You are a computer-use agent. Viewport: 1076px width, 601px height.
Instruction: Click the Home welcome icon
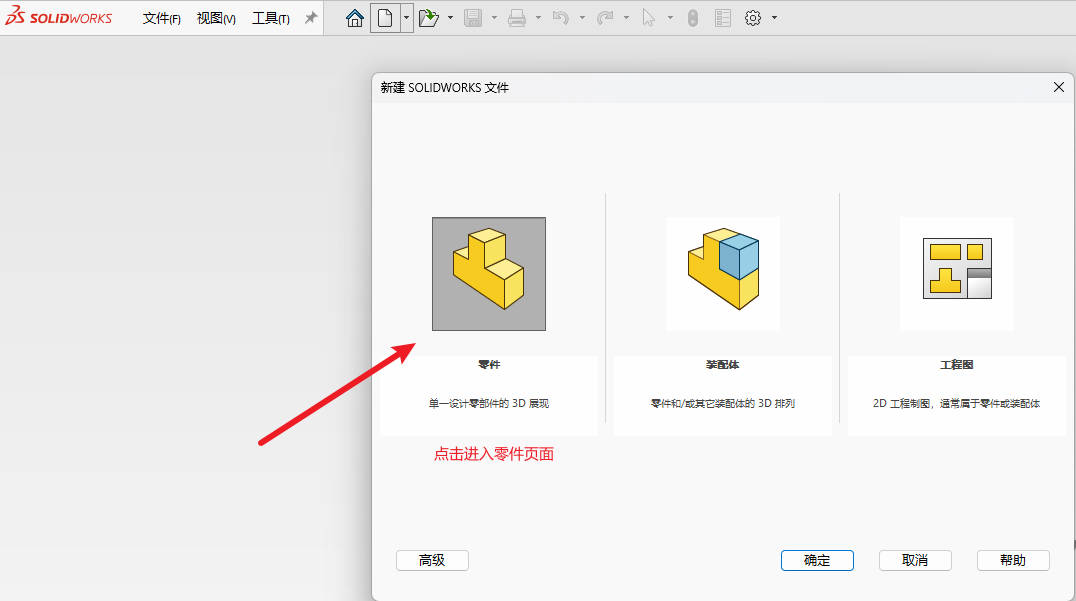pyautogui.click(x=355, y=18)
